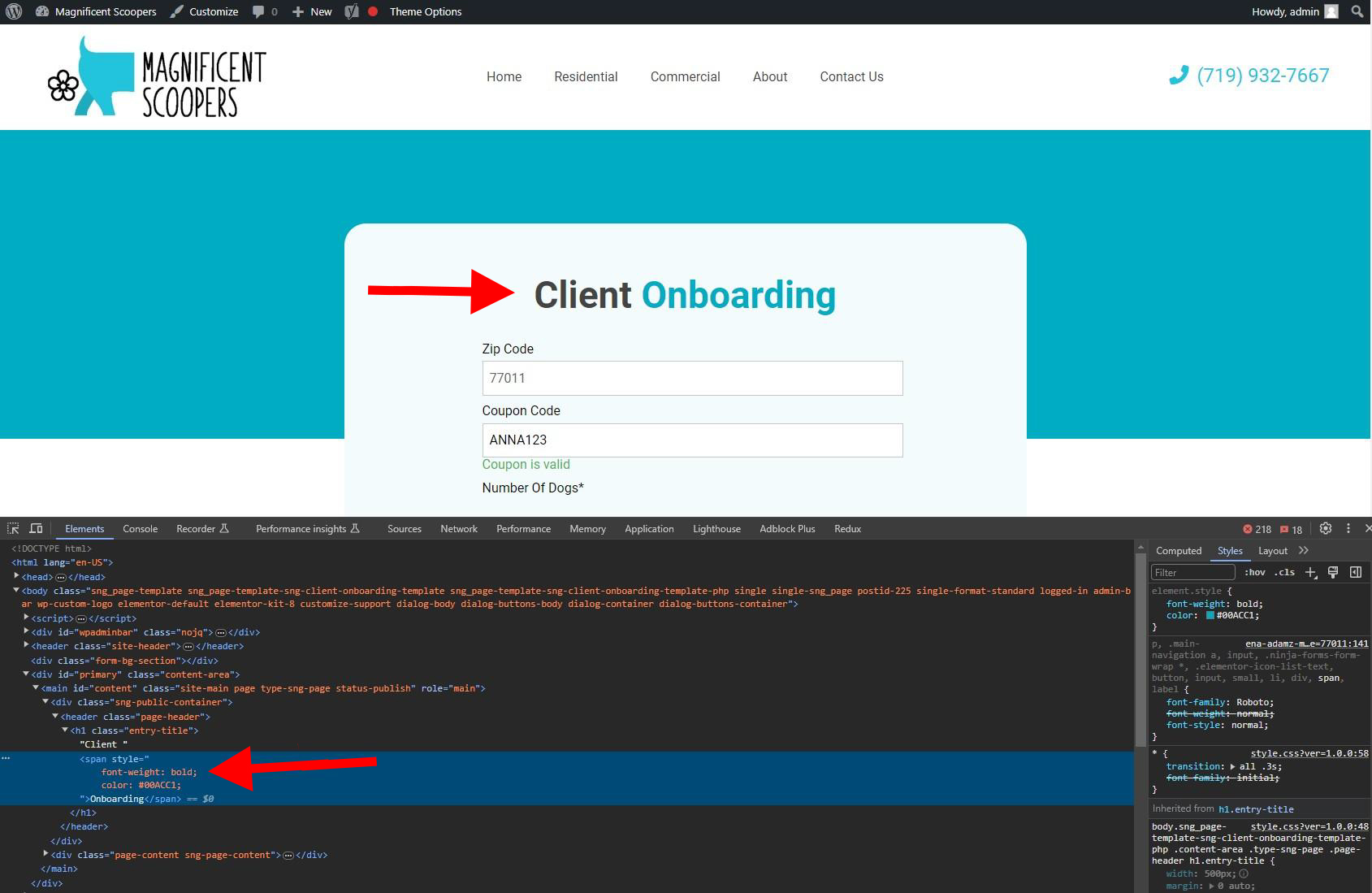The image size is (1372, 893).
Task: Switch to the Computed tab
Action: 1179,551
